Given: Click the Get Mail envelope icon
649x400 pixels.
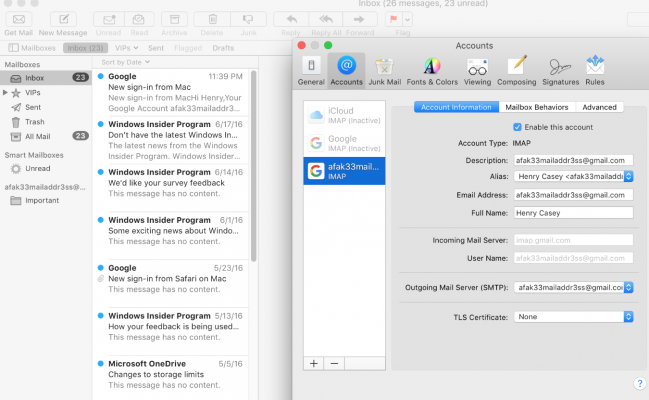Looking at the screenshot, I should 19,19.
